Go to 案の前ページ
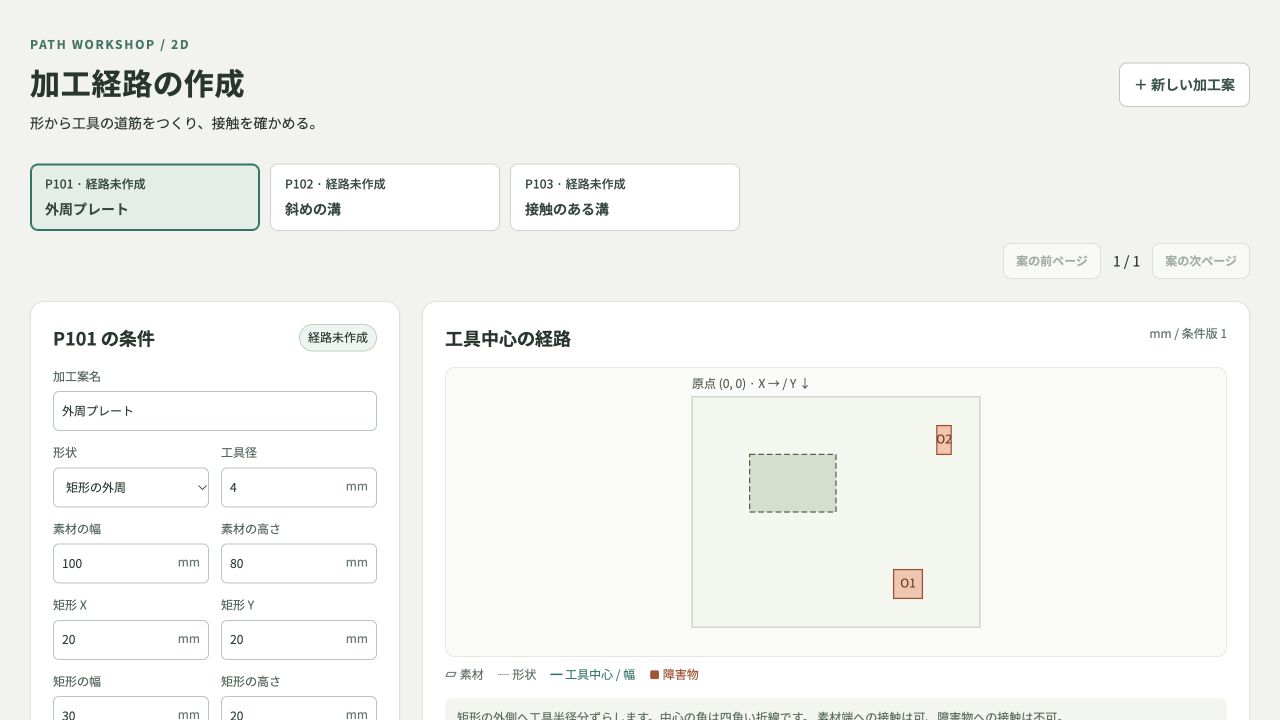 pyautogui.click(x=1052, y=261)
